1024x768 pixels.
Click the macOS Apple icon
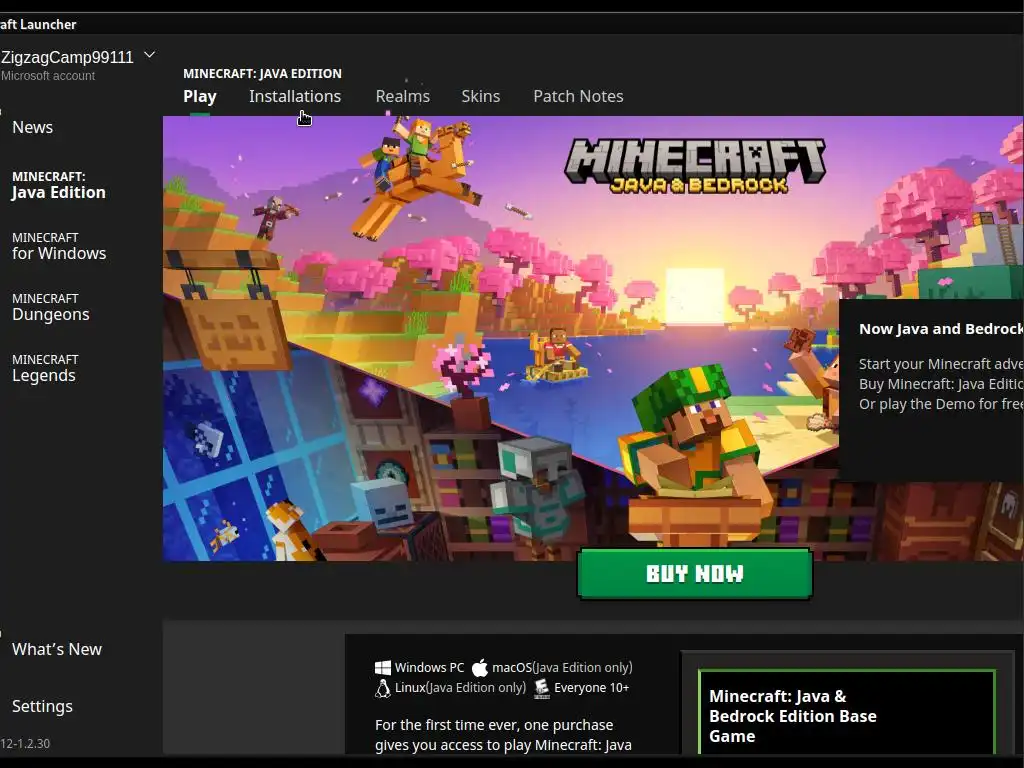click(x=480, y=667)
